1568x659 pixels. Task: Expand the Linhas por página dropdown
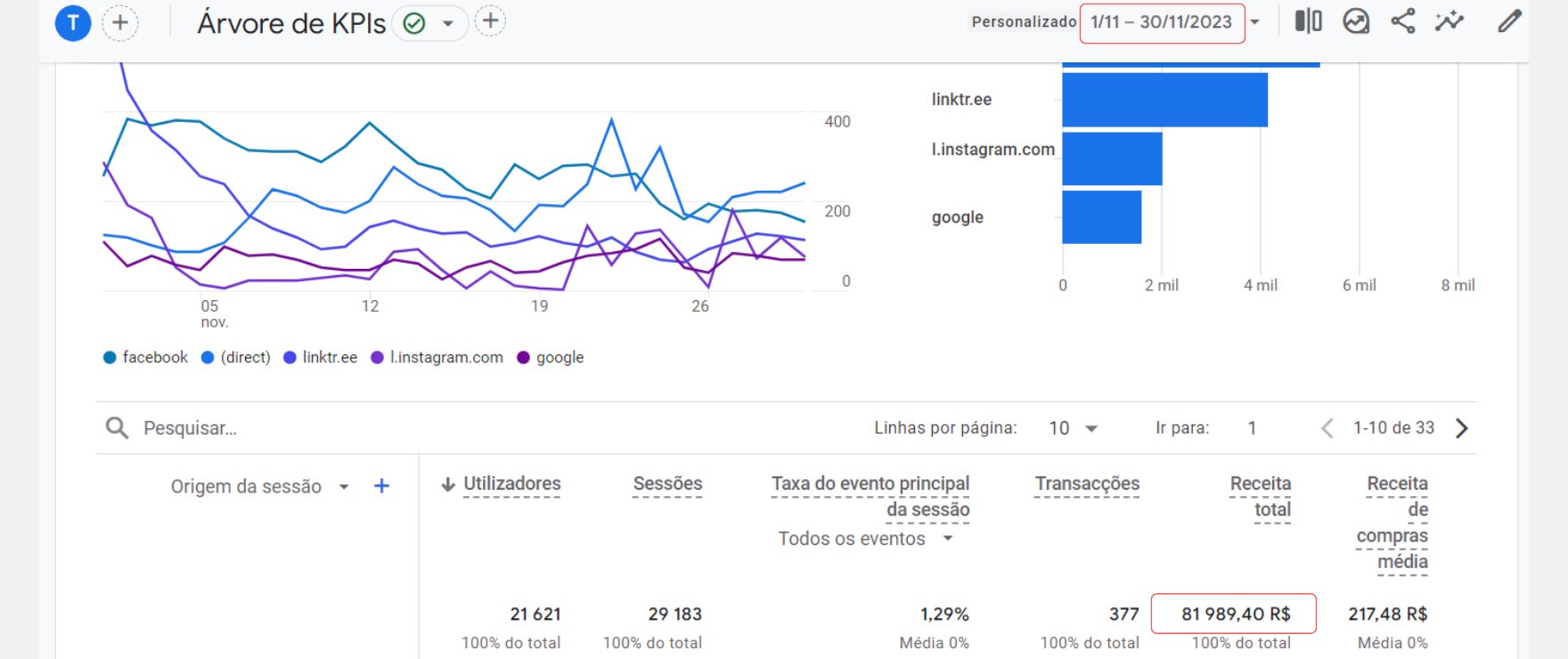[x=1074, y=428]
